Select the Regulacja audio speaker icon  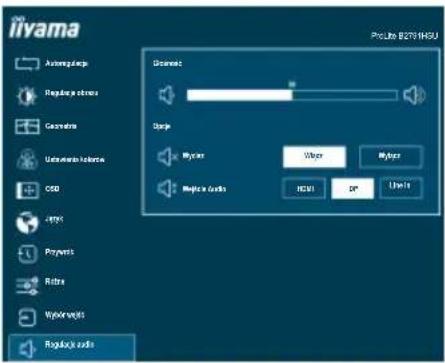click(27, 349)
